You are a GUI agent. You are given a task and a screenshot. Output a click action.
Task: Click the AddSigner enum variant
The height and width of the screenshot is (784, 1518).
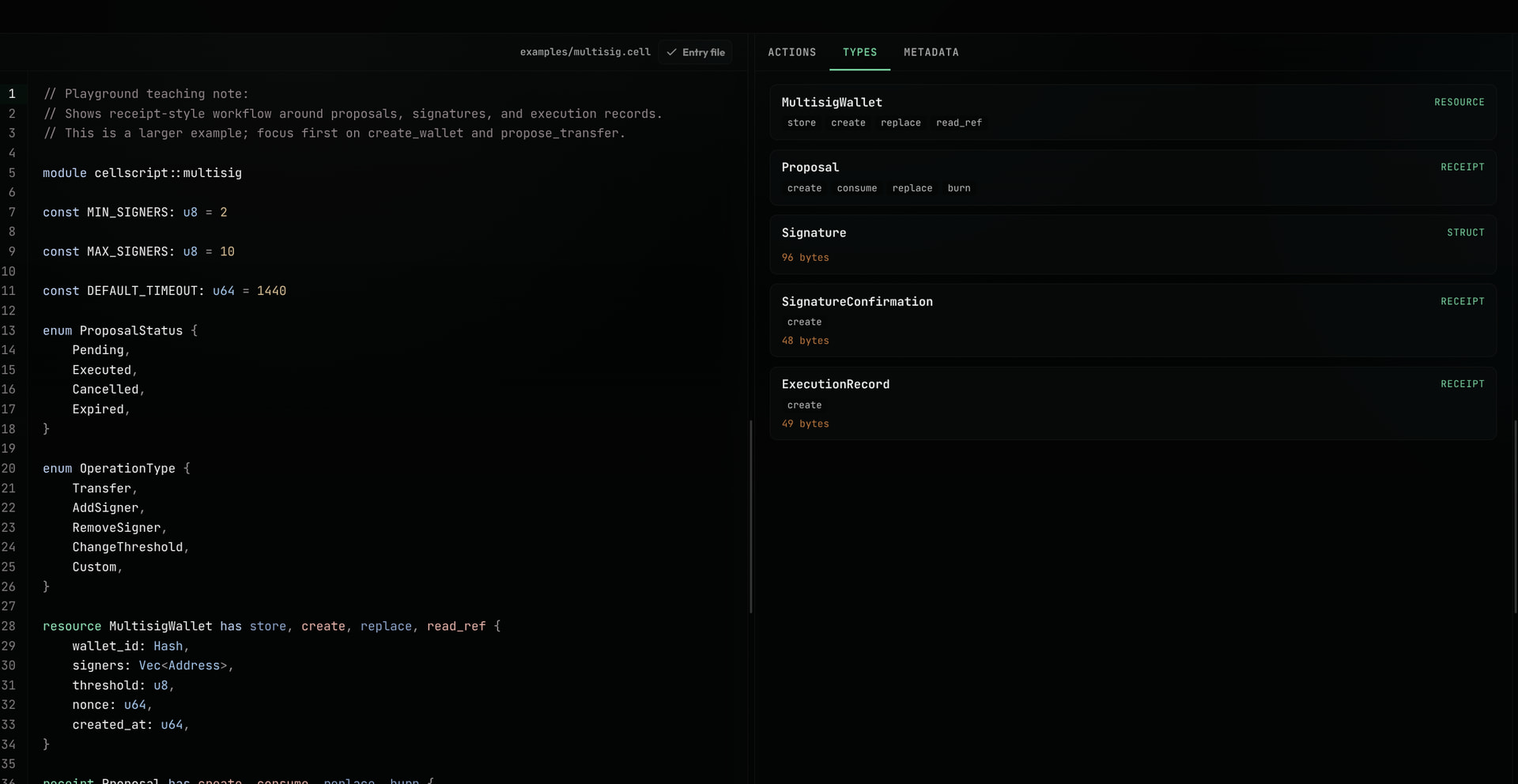105,508
